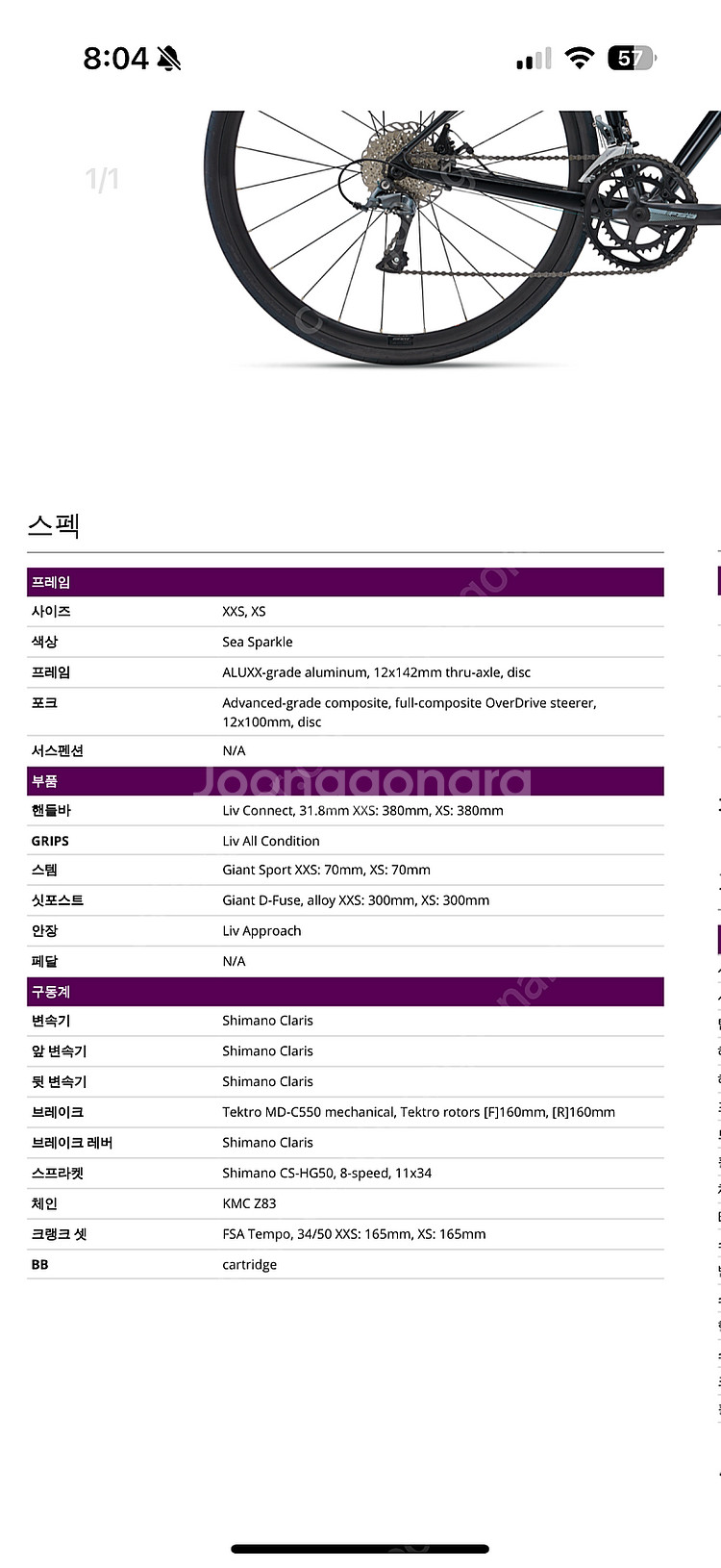Tap Shimano Claris in the 브레이크 레버 row
This screenshot has height=1568, width=721.
click(268, 1143)
